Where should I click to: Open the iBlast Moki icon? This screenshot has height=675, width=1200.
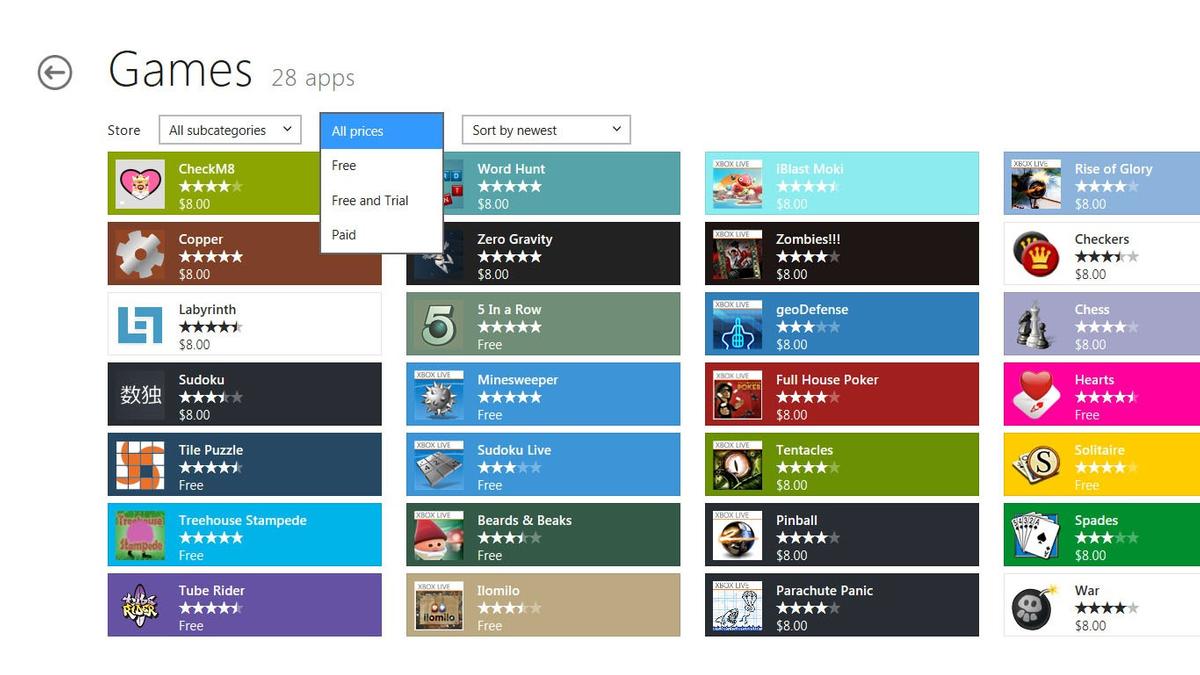(x=738, y=184)
